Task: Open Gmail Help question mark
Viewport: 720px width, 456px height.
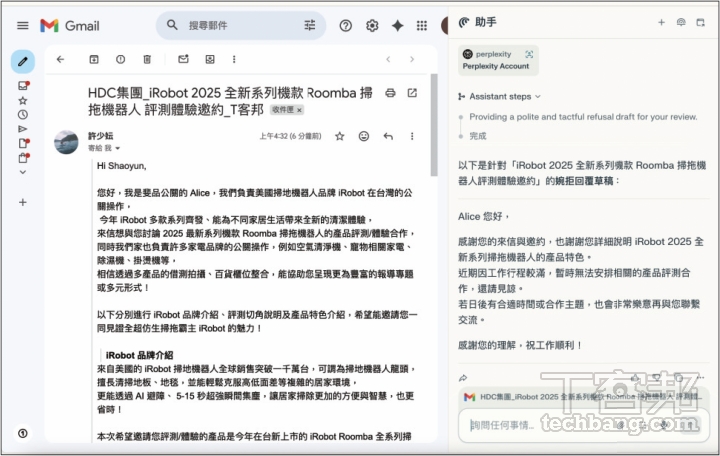Action: [x=345, y=26]
